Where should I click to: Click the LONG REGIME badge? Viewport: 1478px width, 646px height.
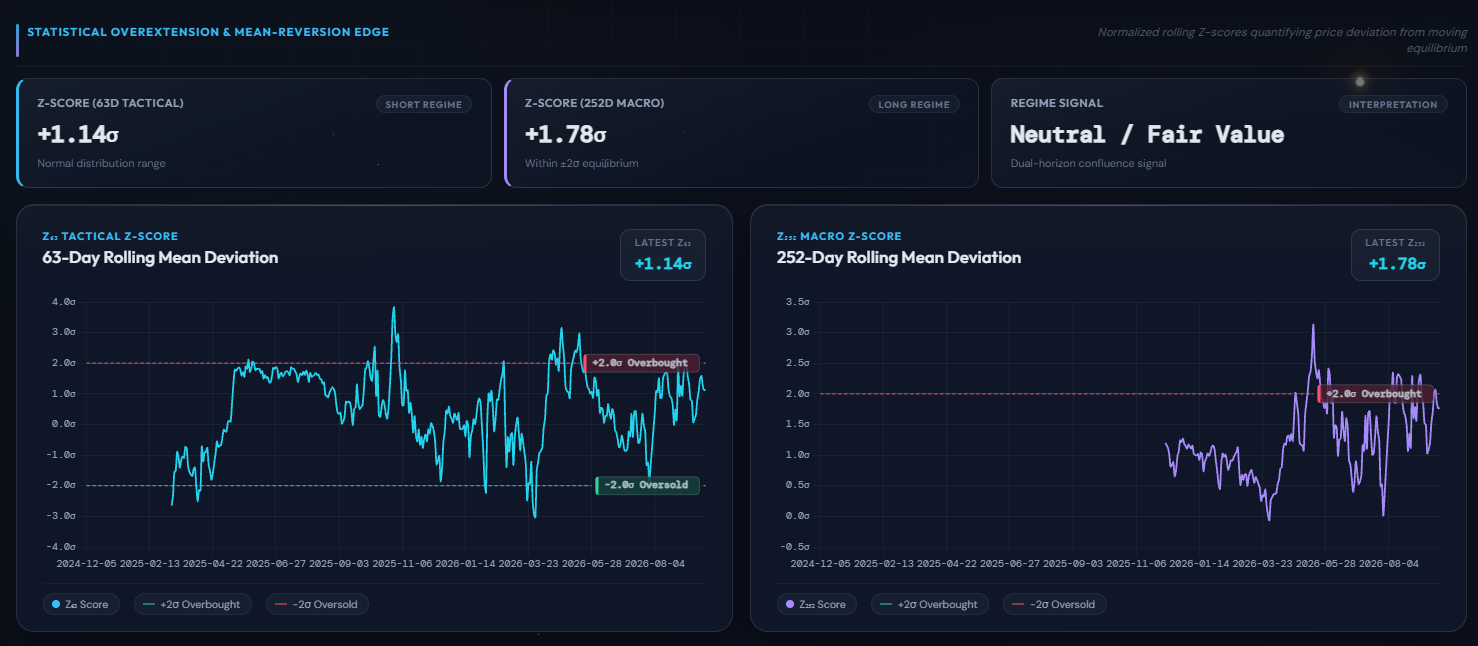(914, 104)
